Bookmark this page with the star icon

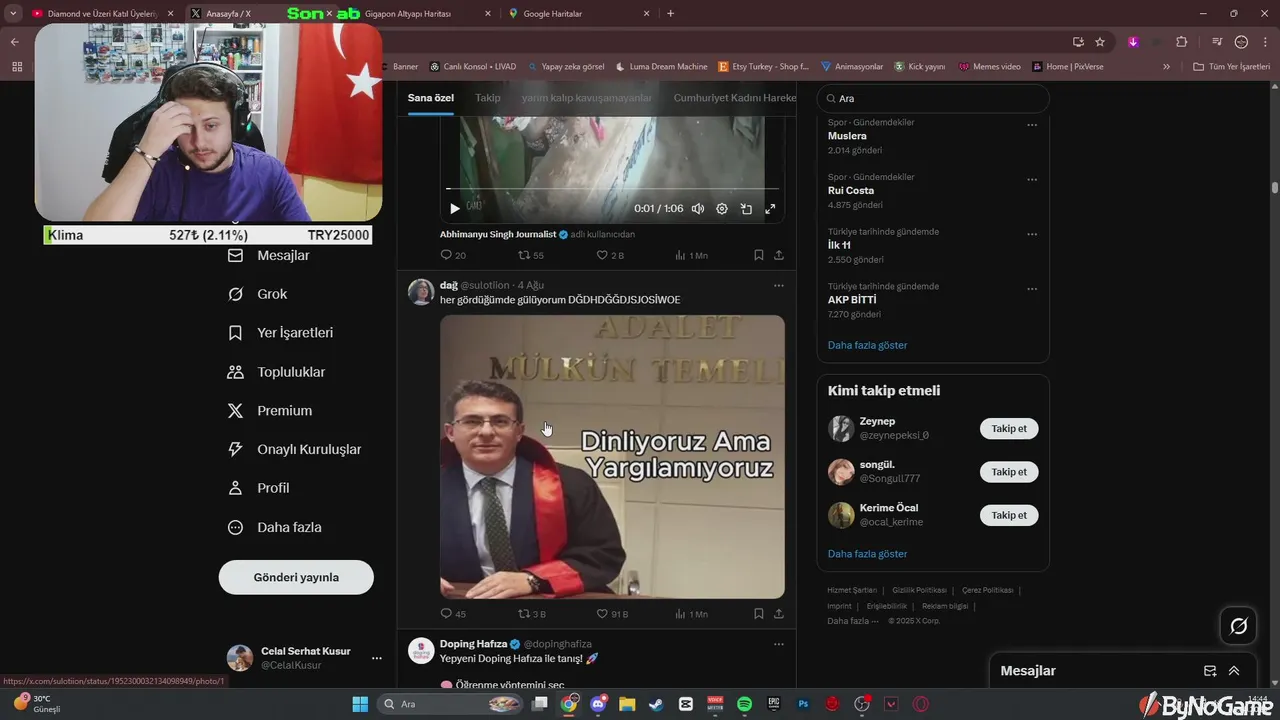1100,42
